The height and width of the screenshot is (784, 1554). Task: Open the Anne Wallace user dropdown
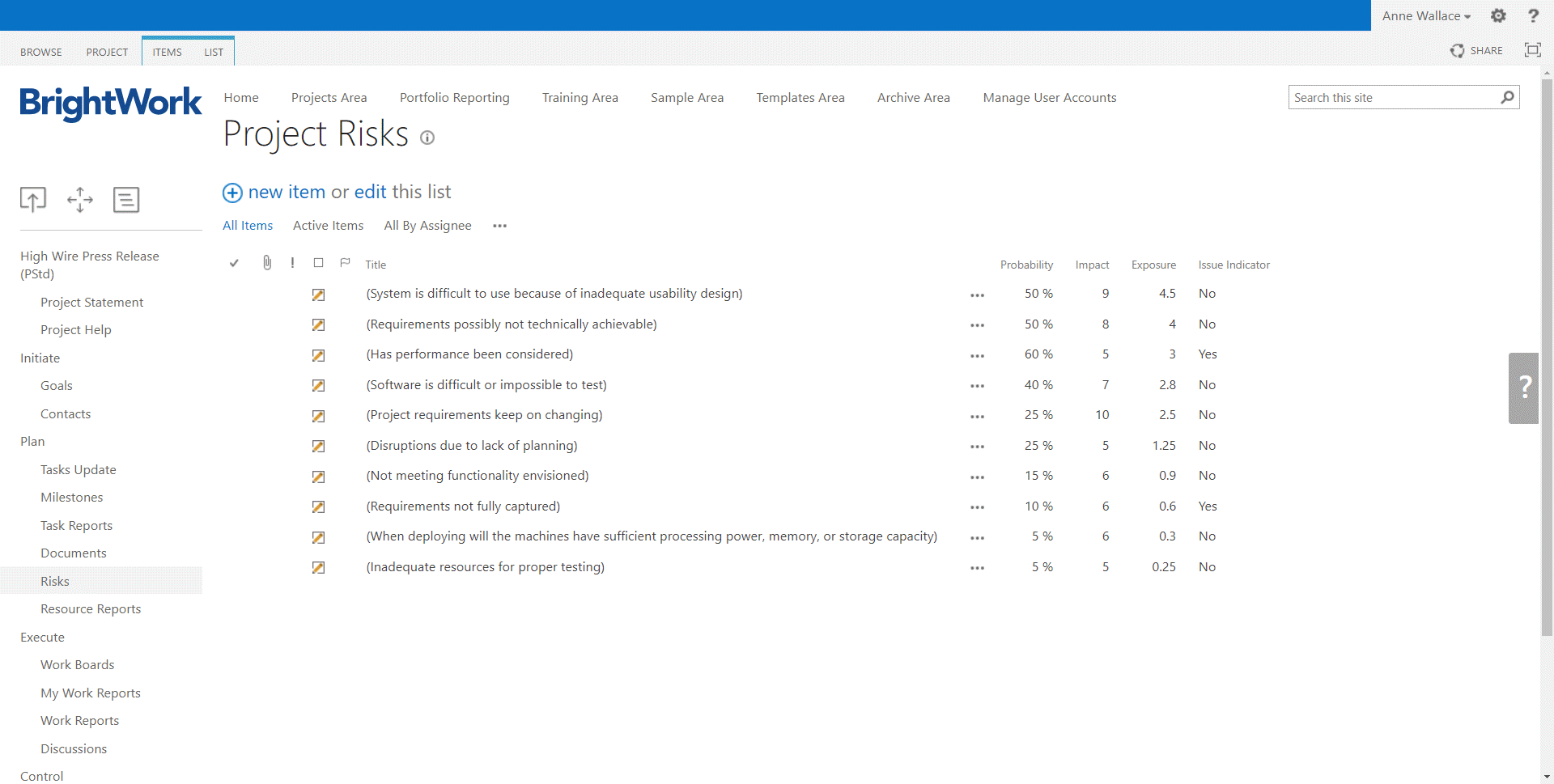[x=1426, y=16]
